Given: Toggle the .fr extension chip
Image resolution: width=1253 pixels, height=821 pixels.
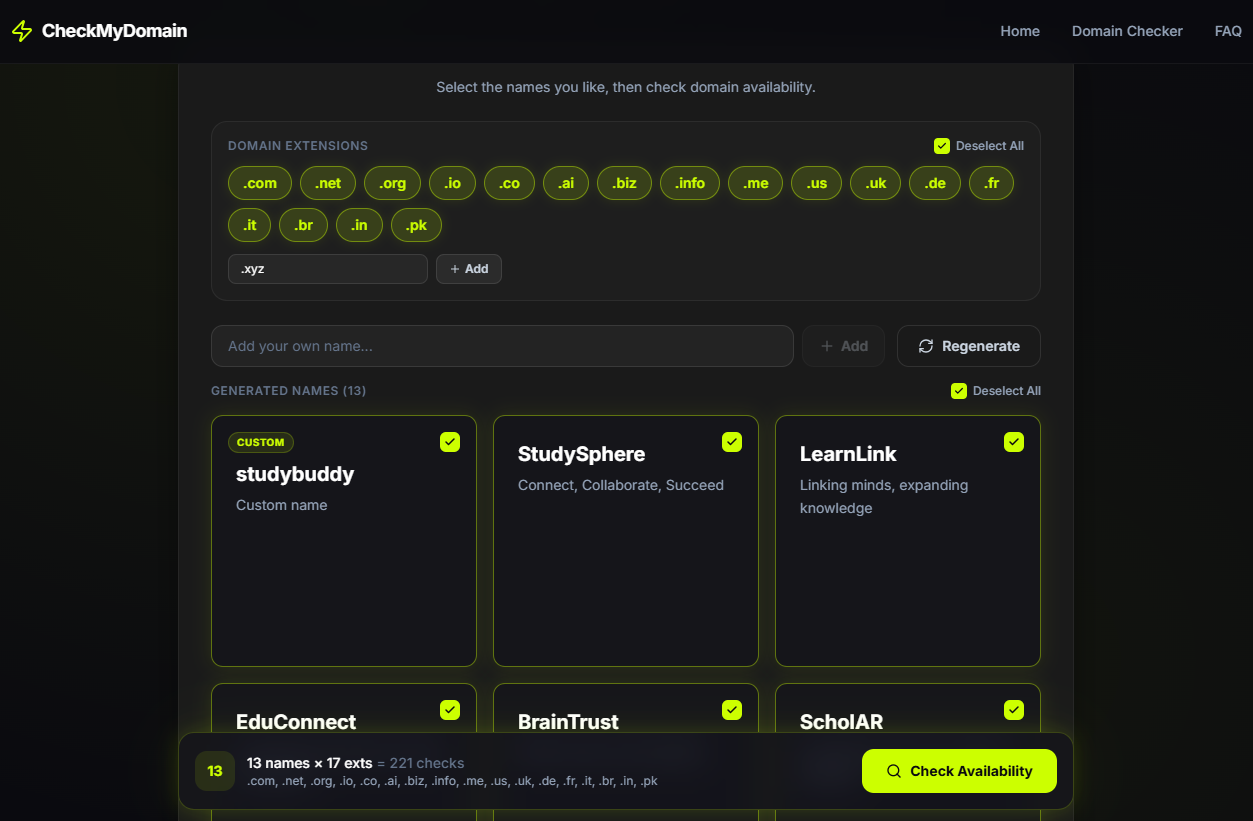Looking at the screenshot, I should click(x=991, y=183).
